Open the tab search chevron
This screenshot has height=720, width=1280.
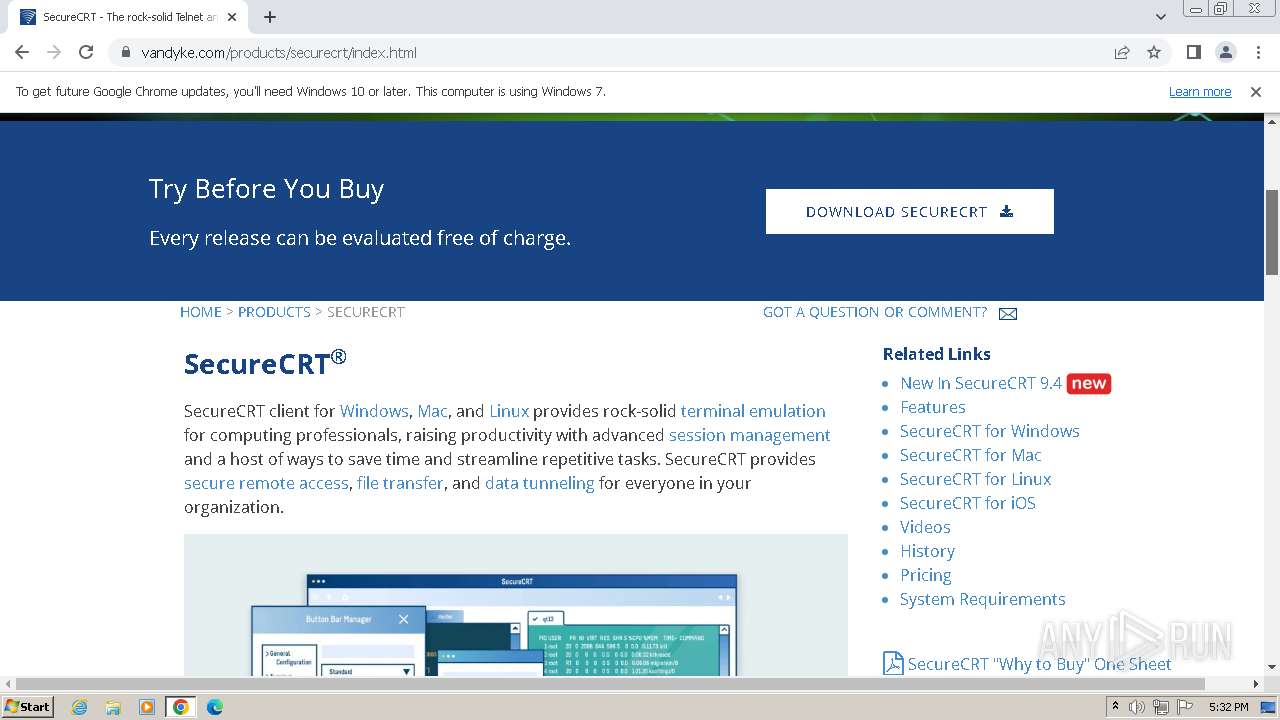[1161, 17]
